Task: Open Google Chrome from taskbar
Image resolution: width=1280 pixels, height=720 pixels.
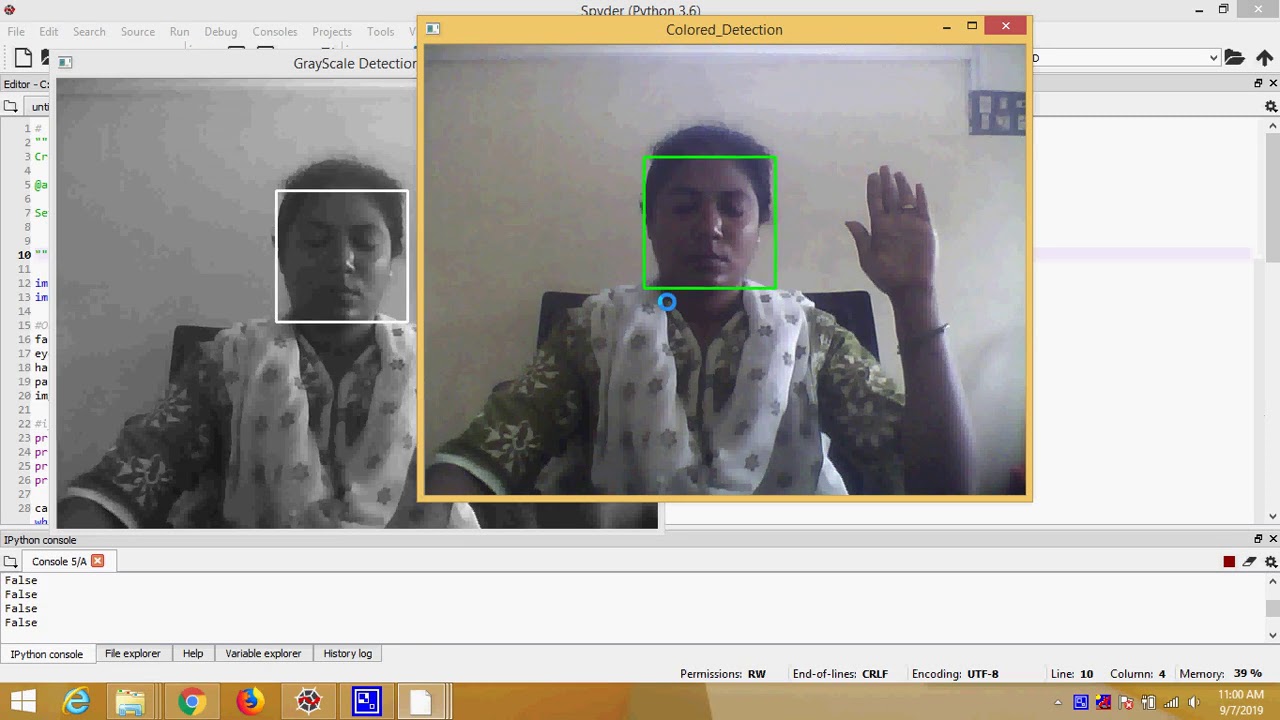Action: tap(191, 702)
